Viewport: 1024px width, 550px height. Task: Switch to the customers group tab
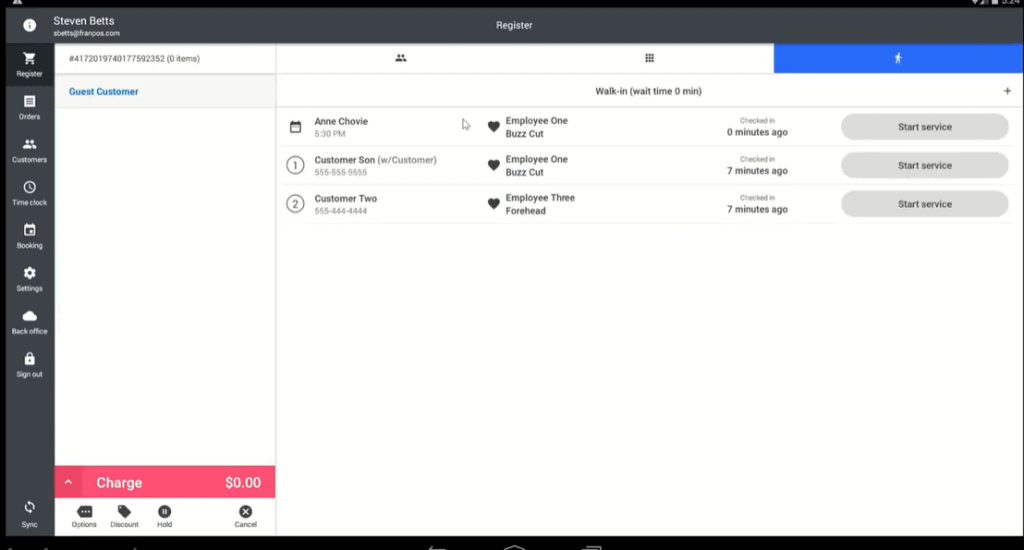coord(400,58)
